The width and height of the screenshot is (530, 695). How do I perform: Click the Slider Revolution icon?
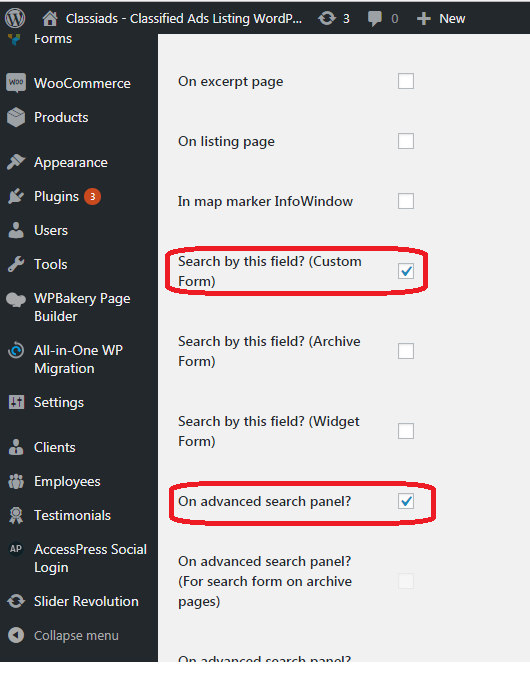coord(16,601)
